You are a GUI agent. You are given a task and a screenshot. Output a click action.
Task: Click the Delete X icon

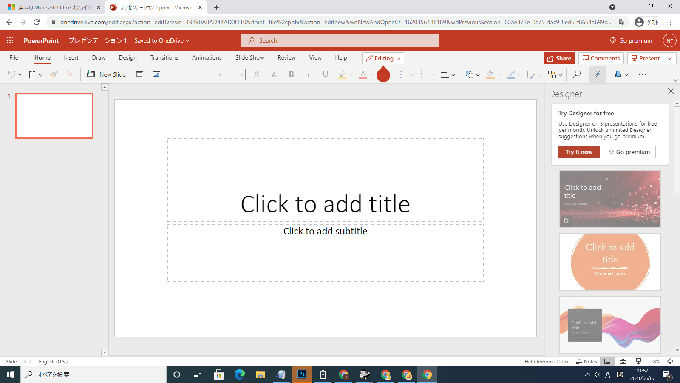click(70, 75)
